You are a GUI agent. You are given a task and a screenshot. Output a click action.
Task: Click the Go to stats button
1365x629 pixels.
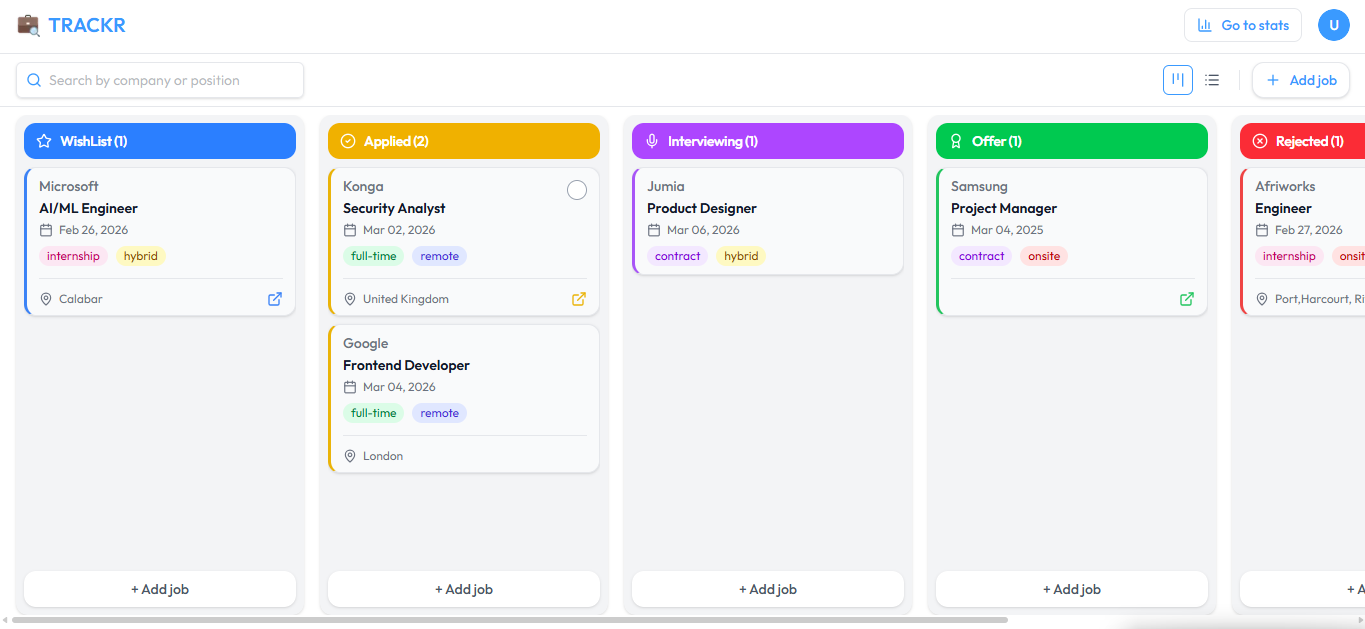point(1242,25)
